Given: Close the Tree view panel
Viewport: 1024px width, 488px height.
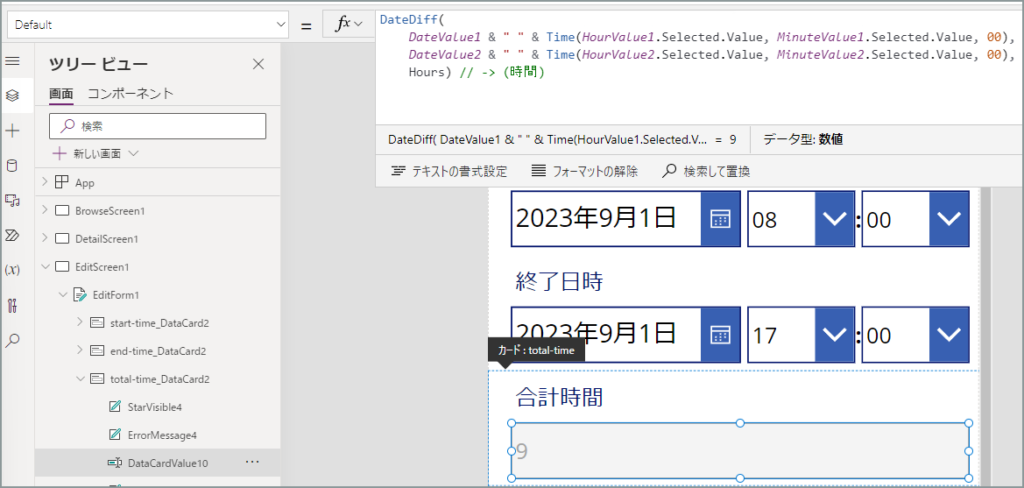Looking at the screenshot, I should pyautogui.click(x=259, y=64).
